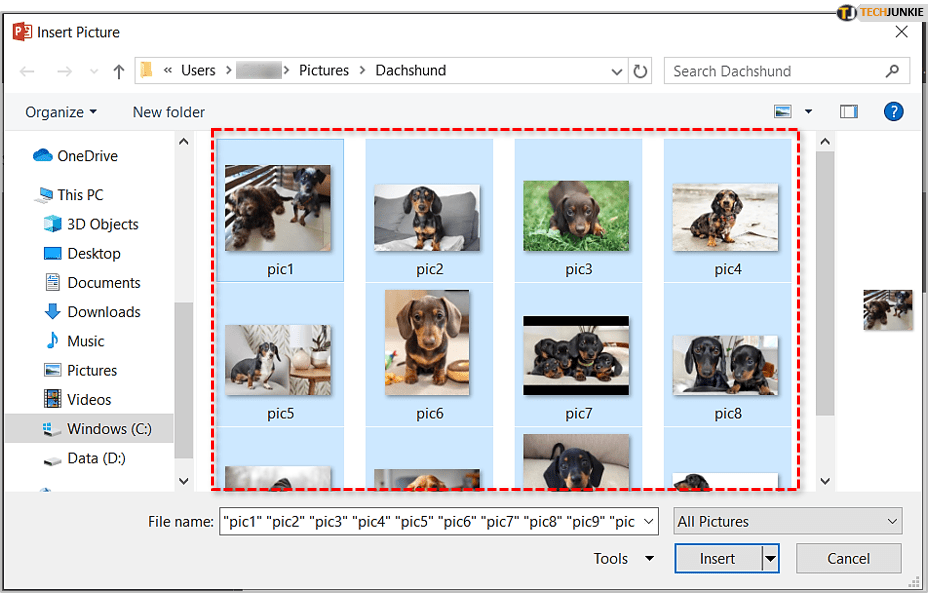Viewport: 932px width, 593px height.
Task: Expand the address bar history dropdown
Action: click(x=617, y=71)
